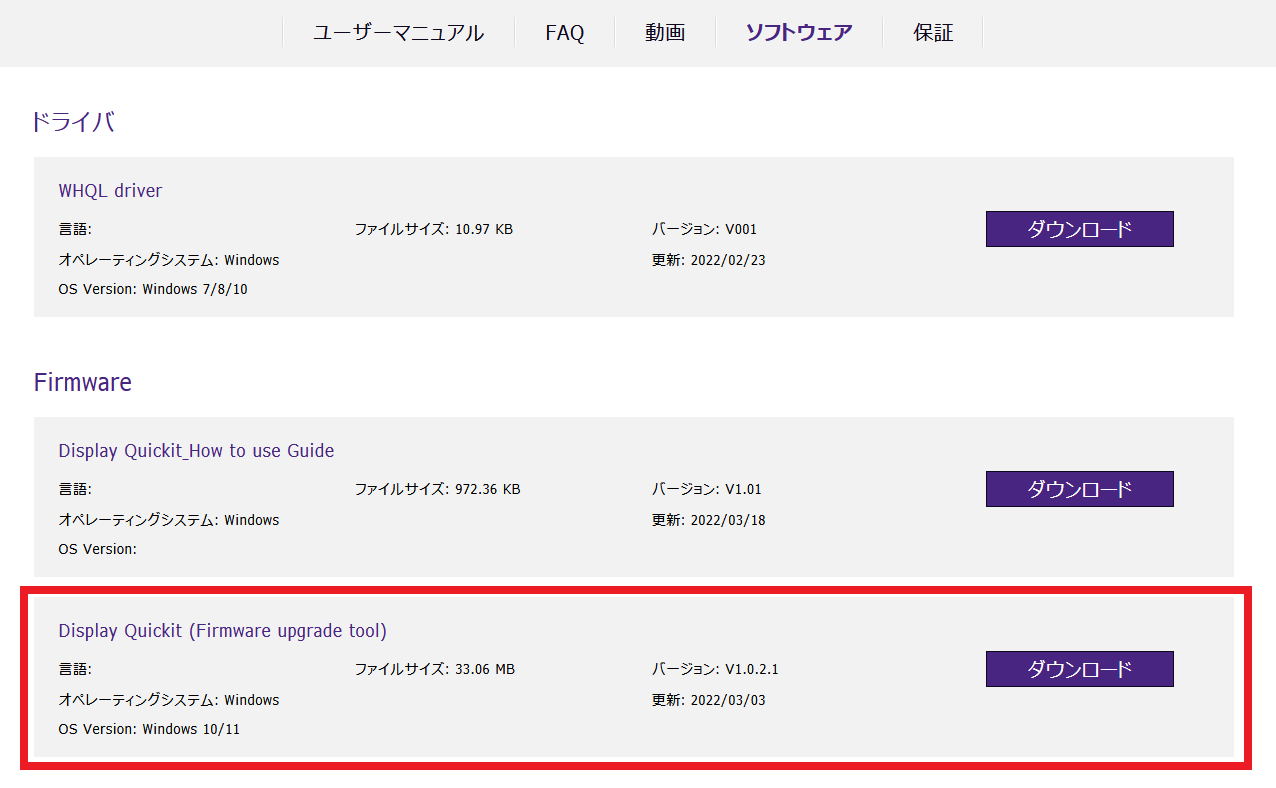Select file size 972.36 KB text
1276x788 pixels.
click(x=437, y=489)
